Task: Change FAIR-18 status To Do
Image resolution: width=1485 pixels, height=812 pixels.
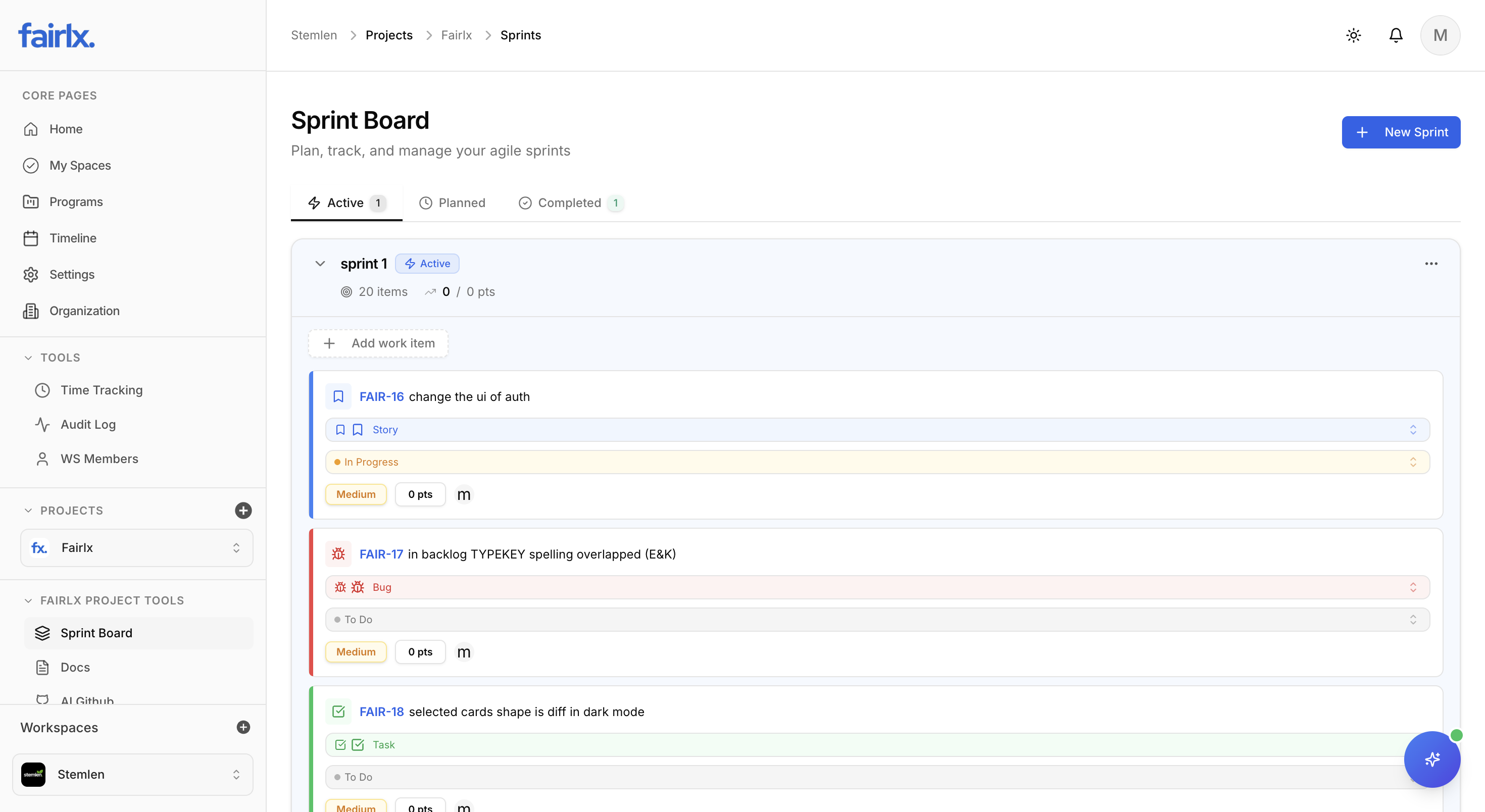Action: (877, 777)
